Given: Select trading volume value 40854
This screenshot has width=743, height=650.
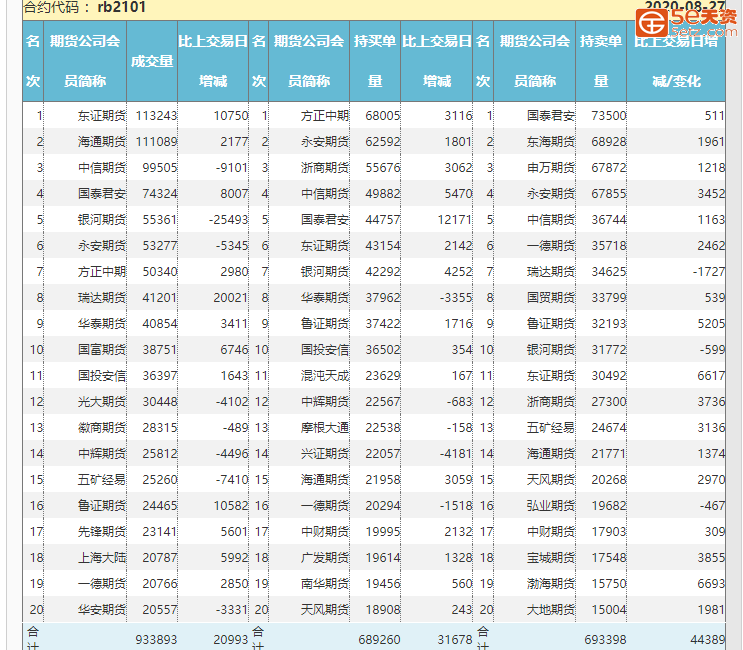Looking at the screenshot, I should 160,324.
